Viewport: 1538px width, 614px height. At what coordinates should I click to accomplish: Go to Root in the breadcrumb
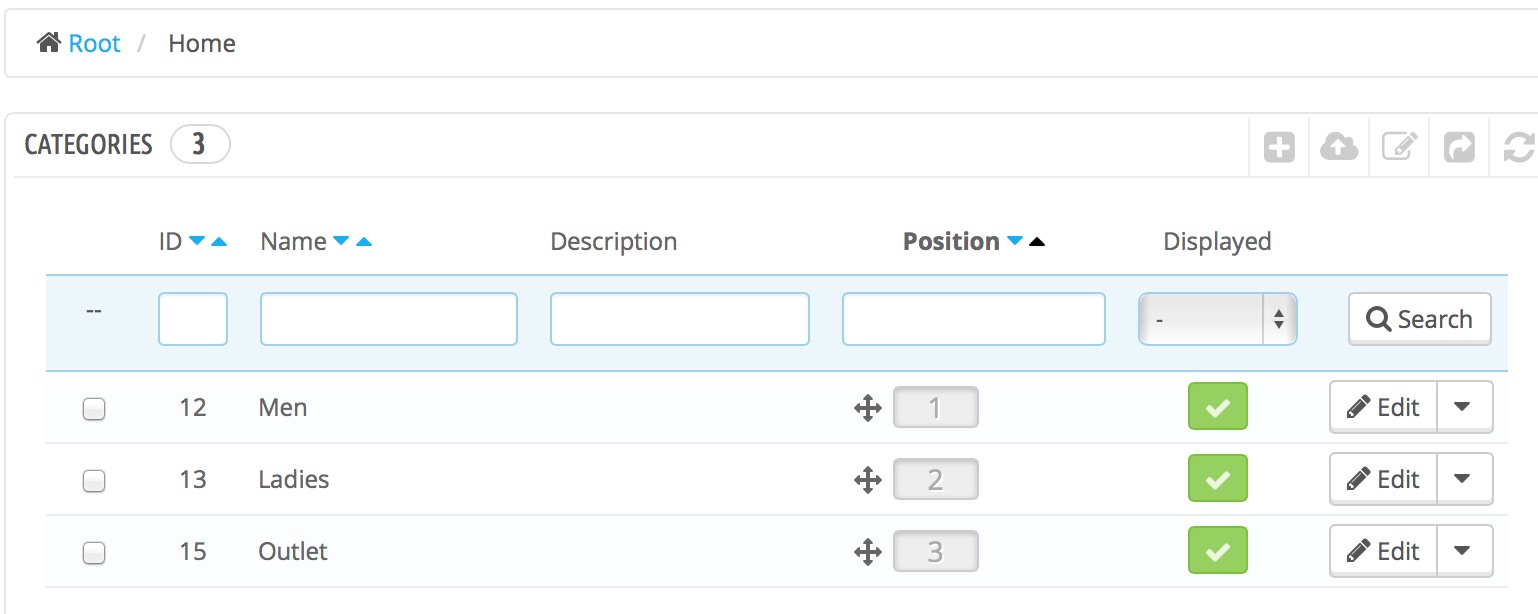(x=94, y=44)
